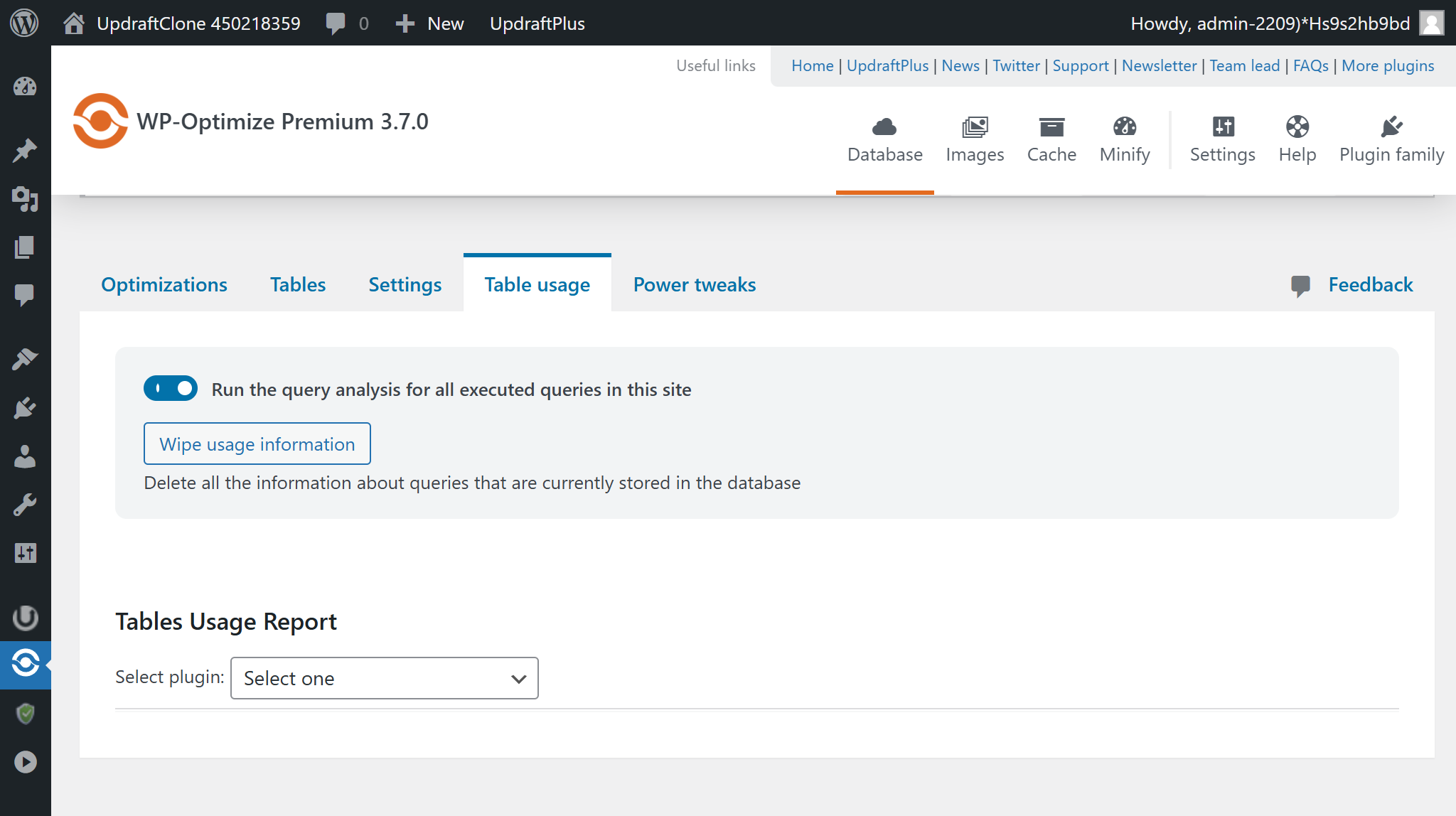Switch to the database Settings tab
This screenshot has height=816, width=1456.
tap(405, 285)
